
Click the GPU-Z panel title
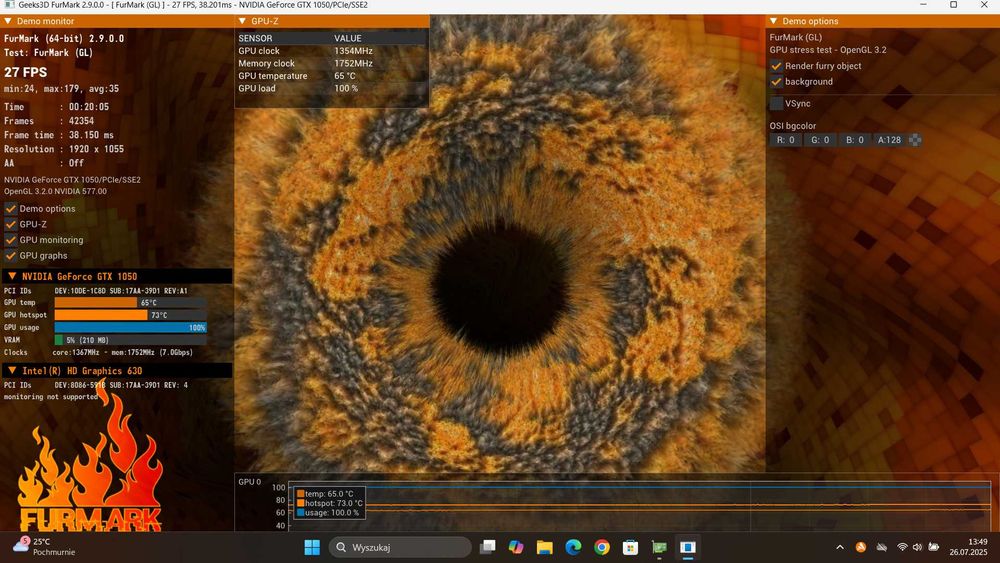265,21
